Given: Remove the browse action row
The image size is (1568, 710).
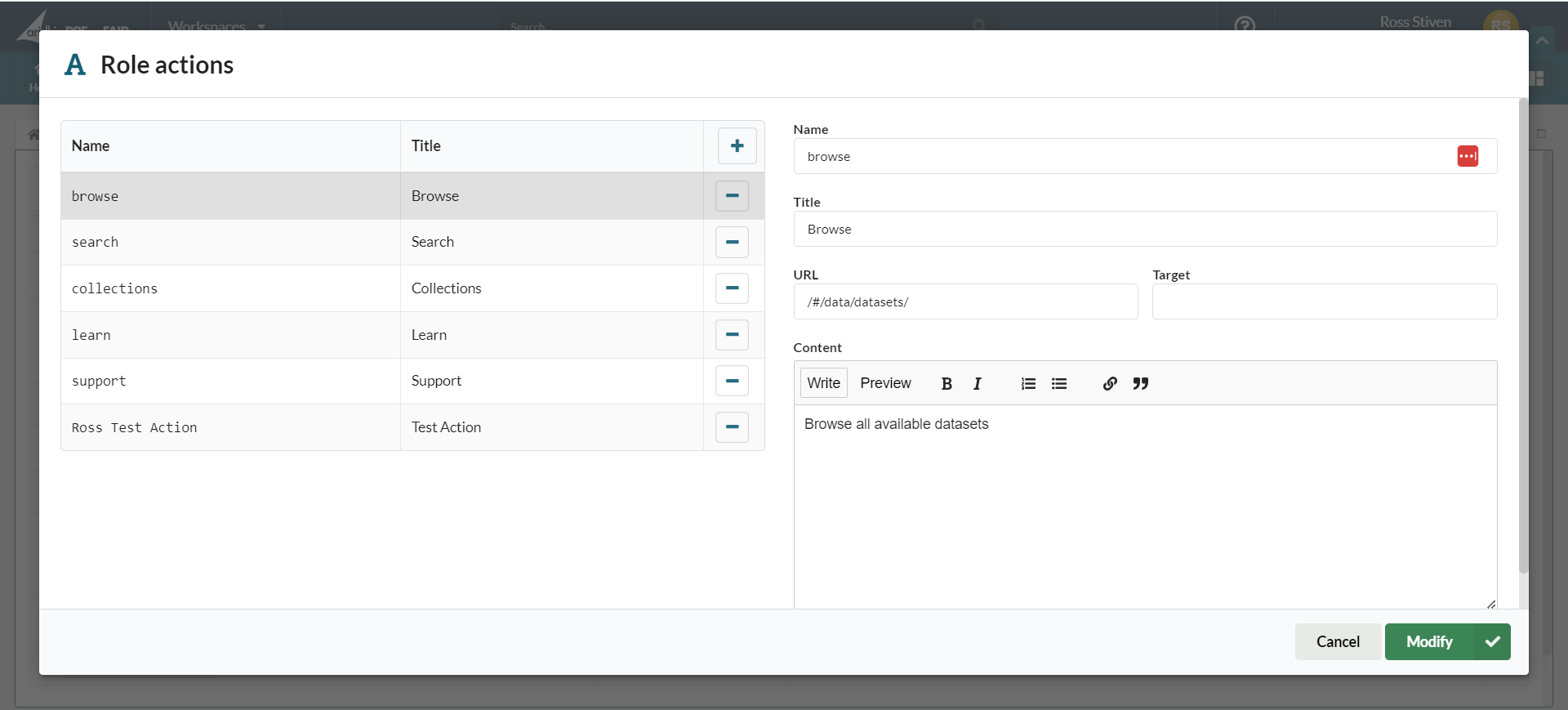Looking at the screenshot, I should [732, 196].
